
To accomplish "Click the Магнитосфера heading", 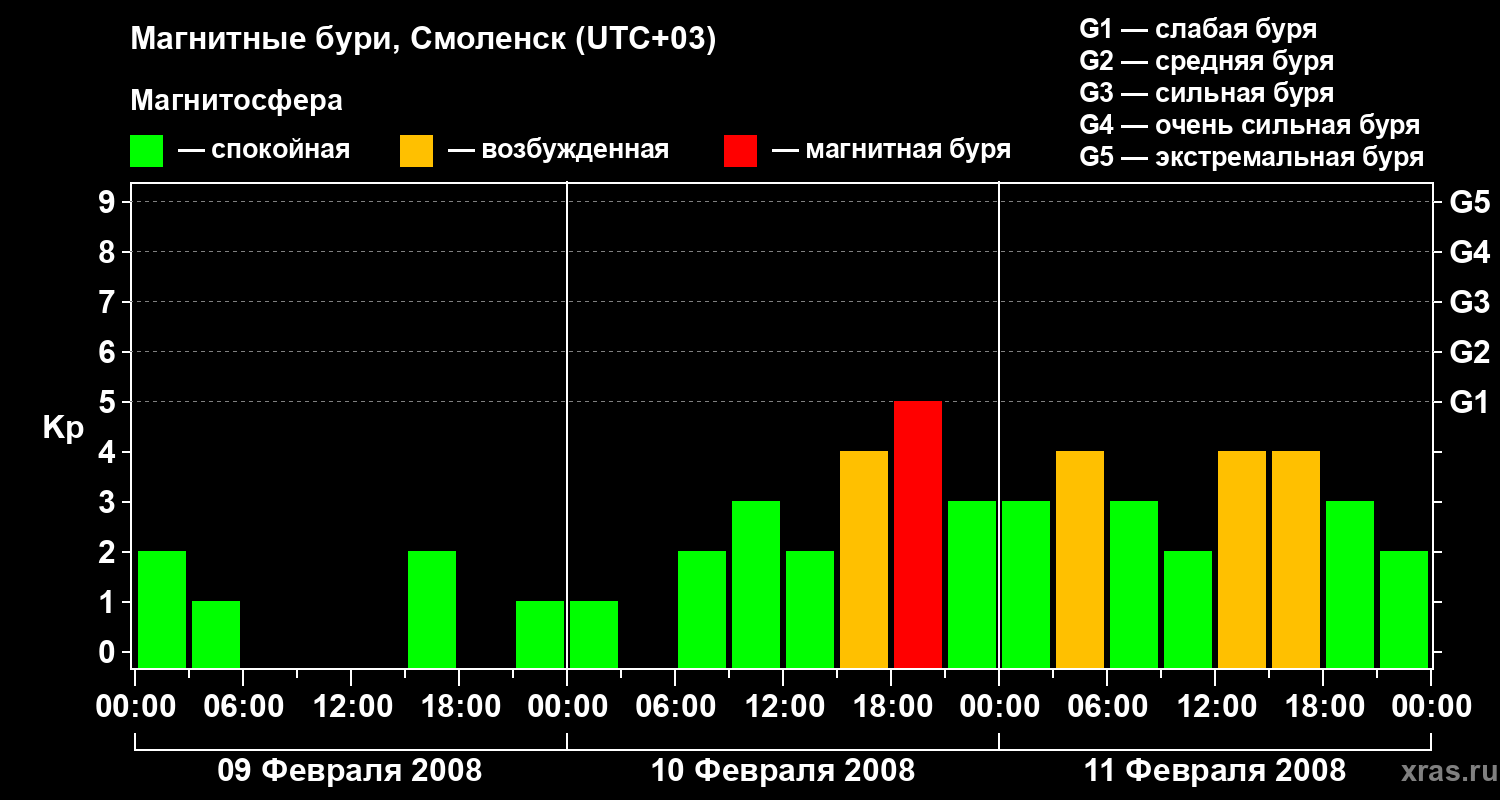I will [236, 101].
